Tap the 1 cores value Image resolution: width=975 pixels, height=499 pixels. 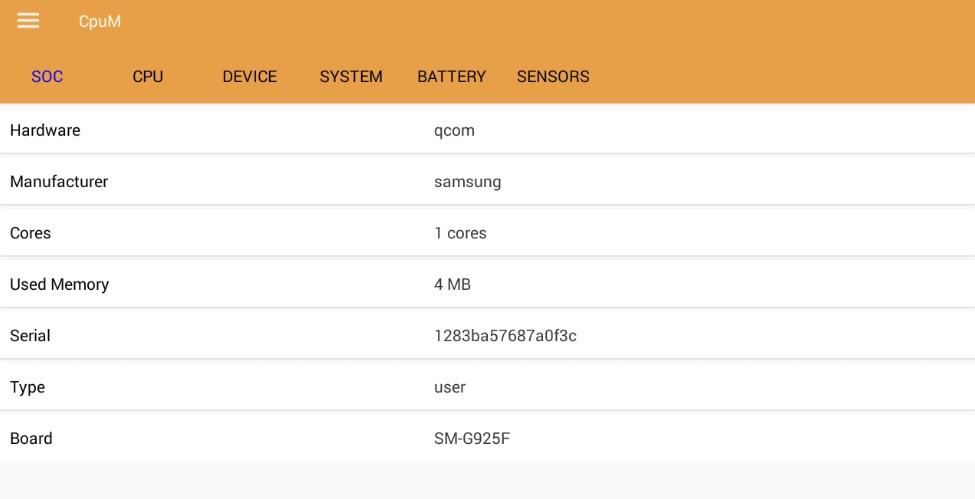460,233
